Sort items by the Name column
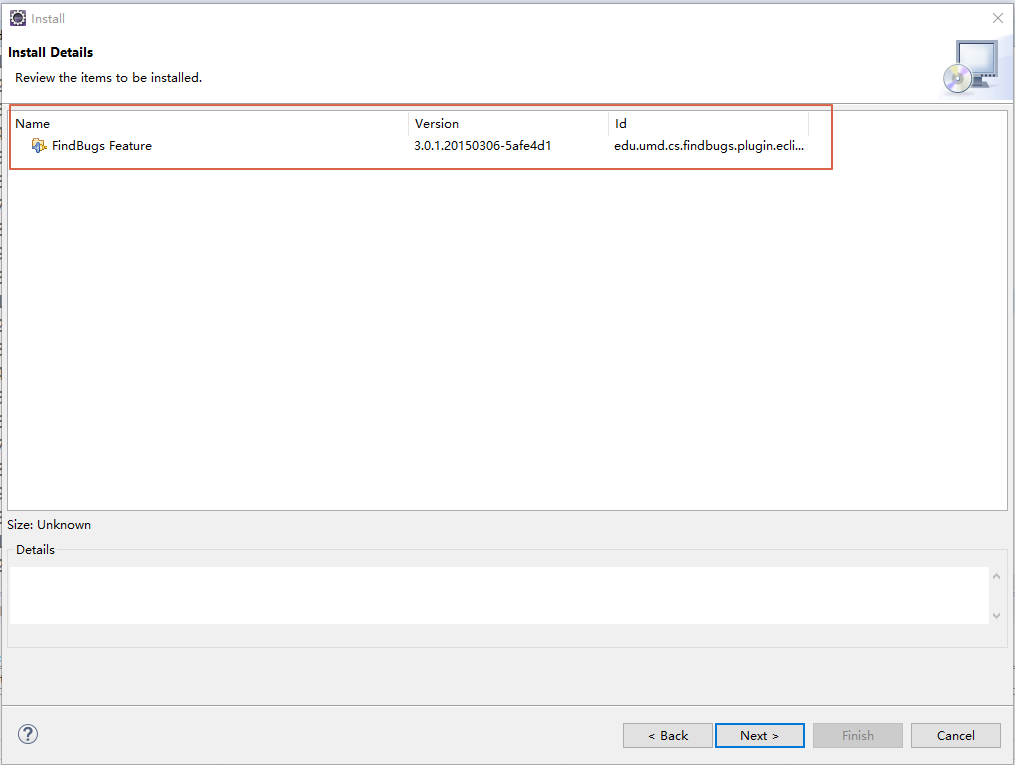The image size is (1015, 765). click(32, 123)
